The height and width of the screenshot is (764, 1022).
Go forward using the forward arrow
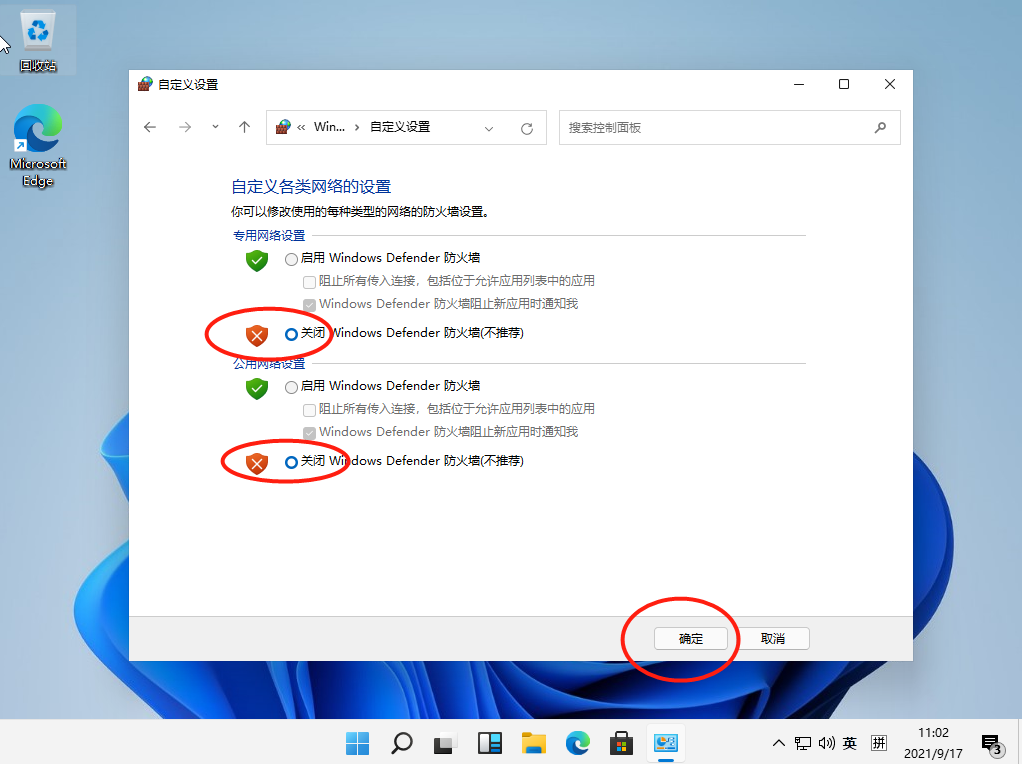pos(185,127)
